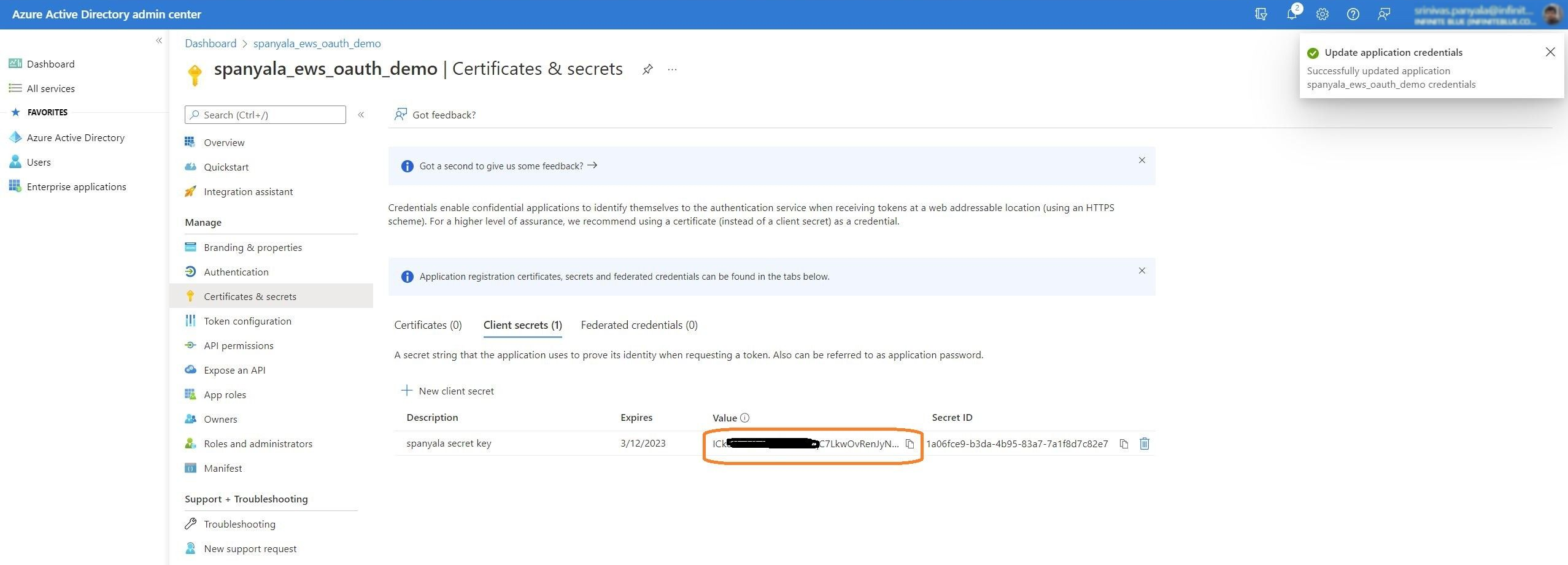Open the ellipsis more options menu
1568x565 pixels.
(673, 69)
